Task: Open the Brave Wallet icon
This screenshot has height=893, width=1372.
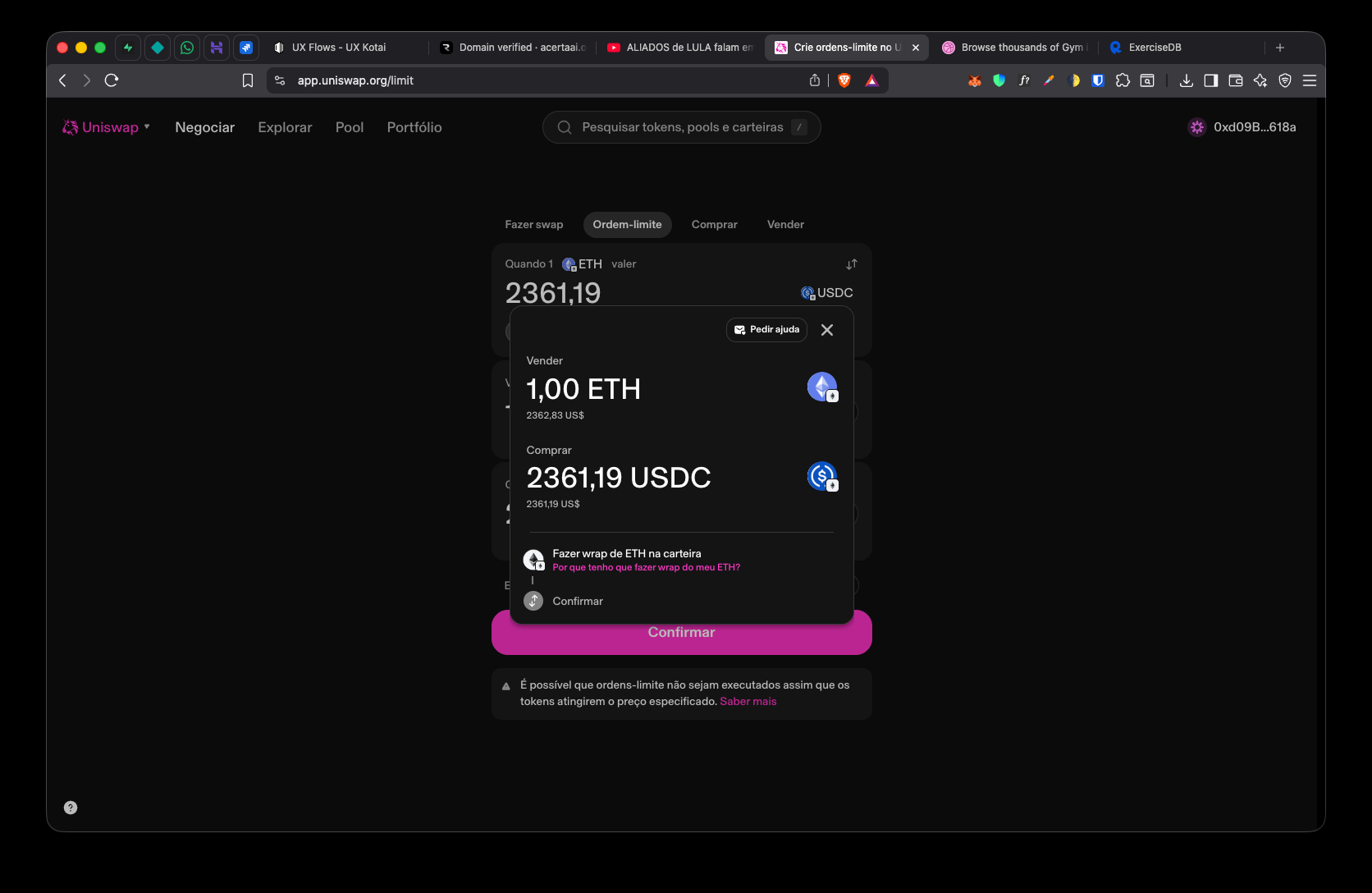Action: tap(1236, 80)
